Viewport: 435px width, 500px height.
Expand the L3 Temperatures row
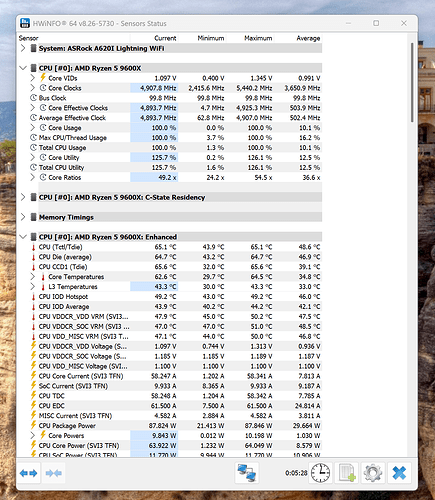pyautogui.click(x=33, y=287)
